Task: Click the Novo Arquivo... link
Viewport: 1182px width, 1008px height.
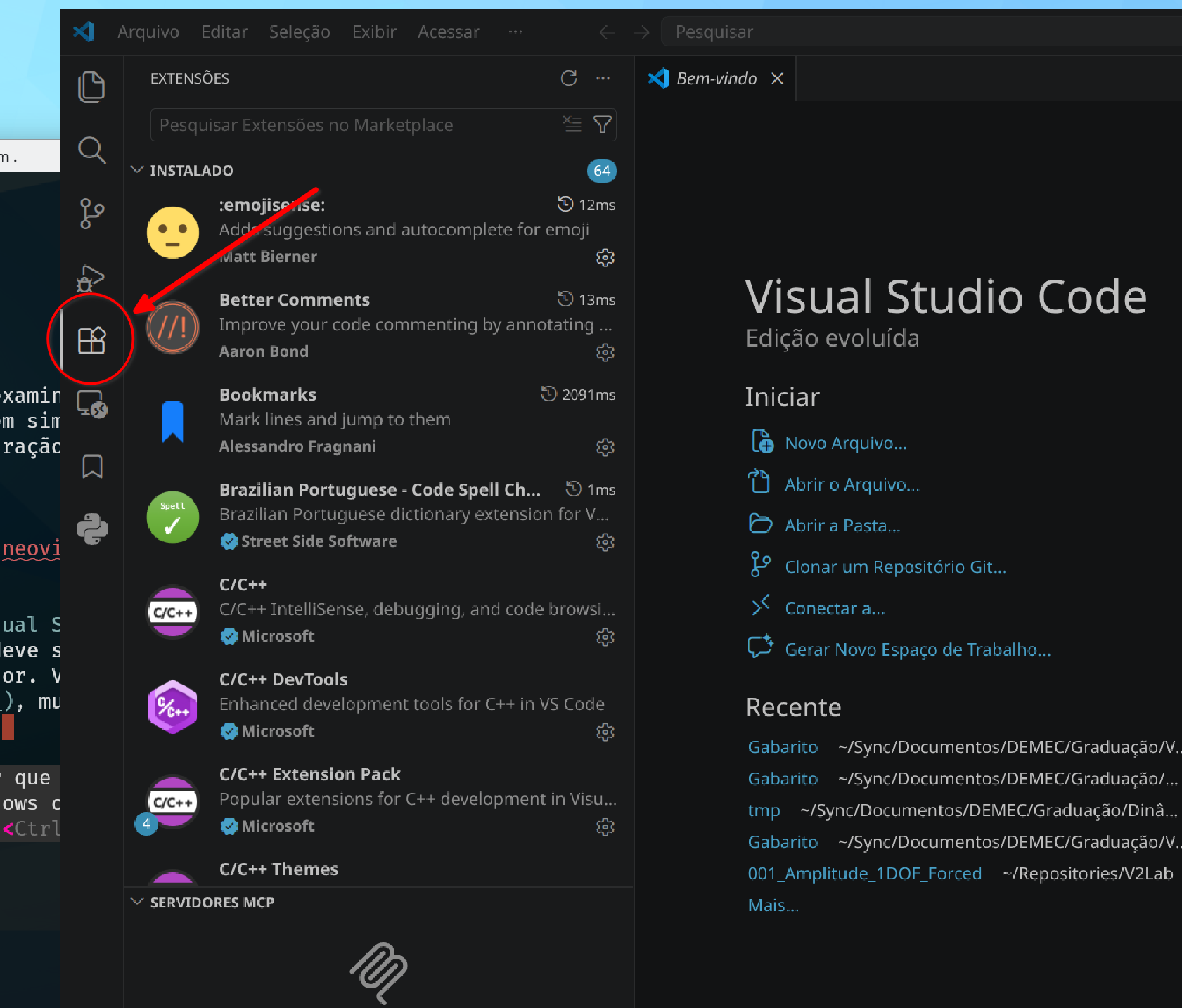Action: tap(846, 443)
